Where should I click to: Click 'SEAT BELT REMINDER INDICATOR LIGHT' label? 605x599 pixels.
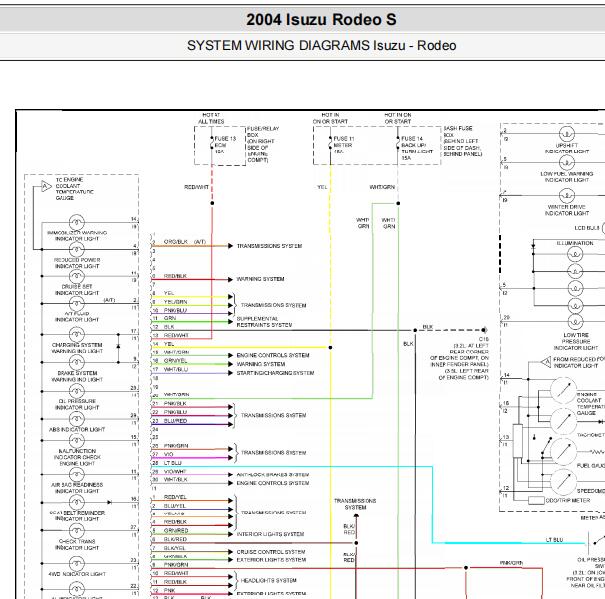coord(77,516)
